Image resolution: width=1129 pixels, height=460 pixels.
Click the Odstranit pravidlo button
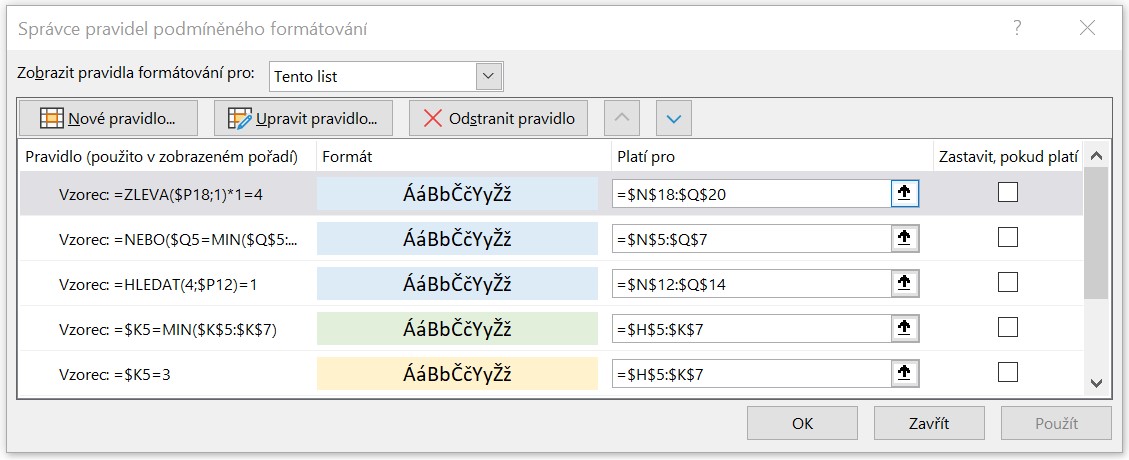point(498,118)
